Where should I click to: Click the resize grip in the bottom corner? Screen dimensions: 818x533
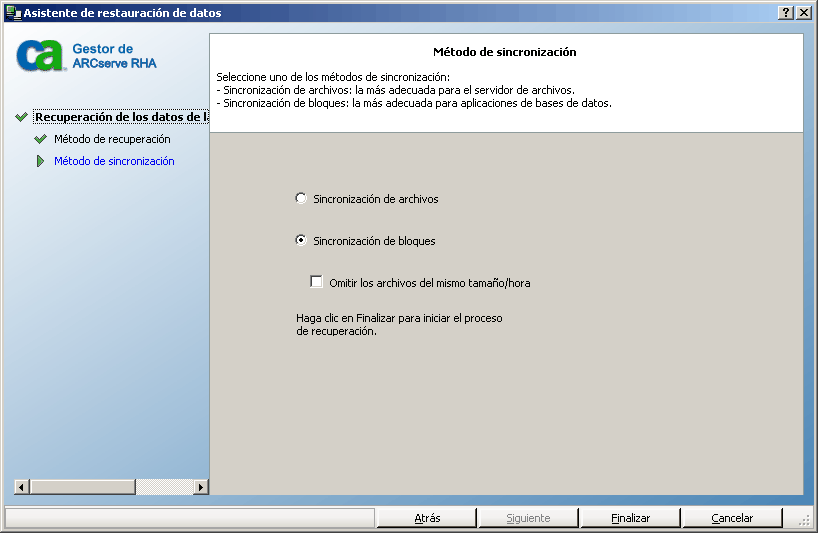804,519
